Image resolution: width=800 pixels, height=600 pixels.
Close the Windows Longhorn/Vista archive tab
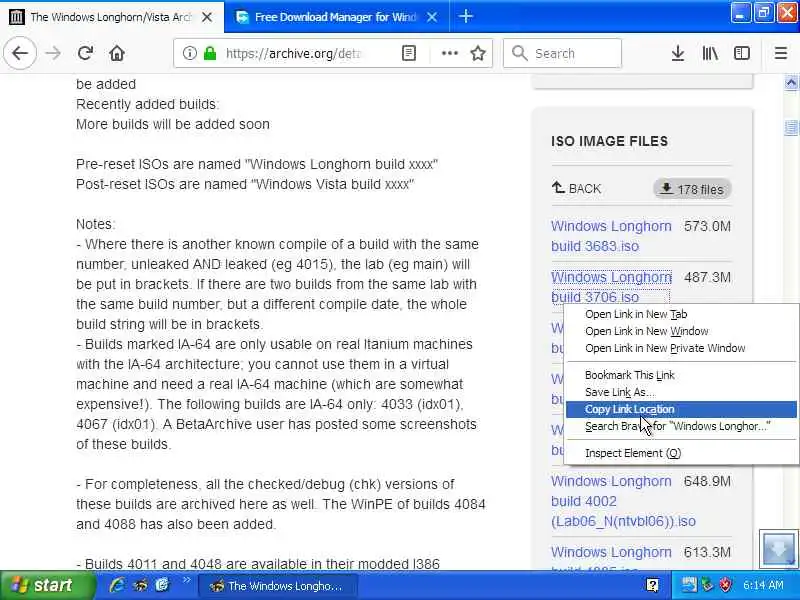coord(207,17)
